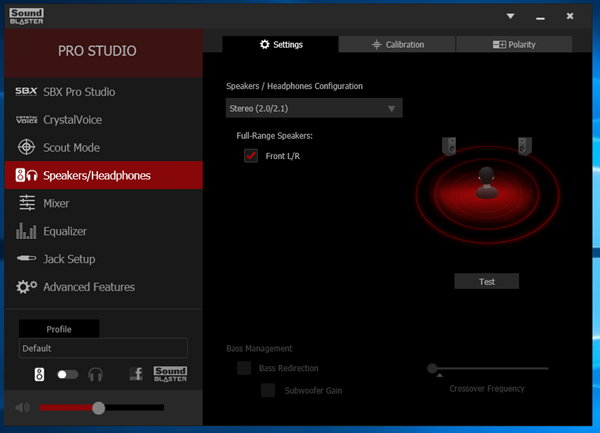Click the left speaker in the diagram
Image resolution: width=600 pixels, height=433 pixels.
pos(449,146)
